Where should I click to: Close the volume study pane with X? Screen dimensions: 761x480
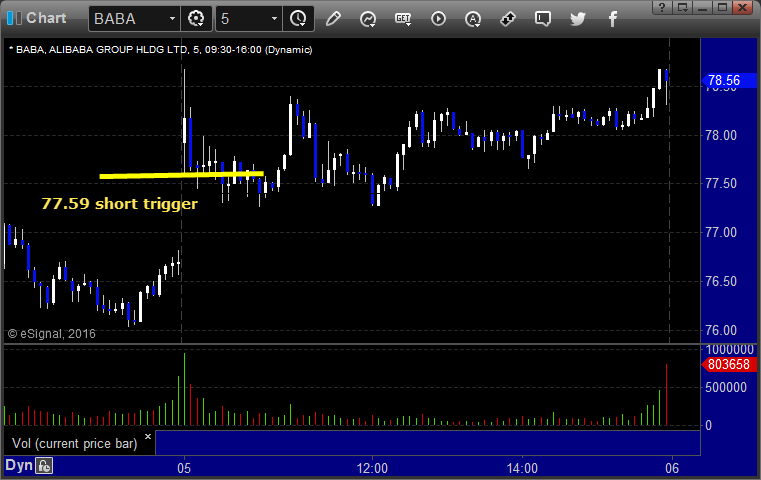click(148, 436)
